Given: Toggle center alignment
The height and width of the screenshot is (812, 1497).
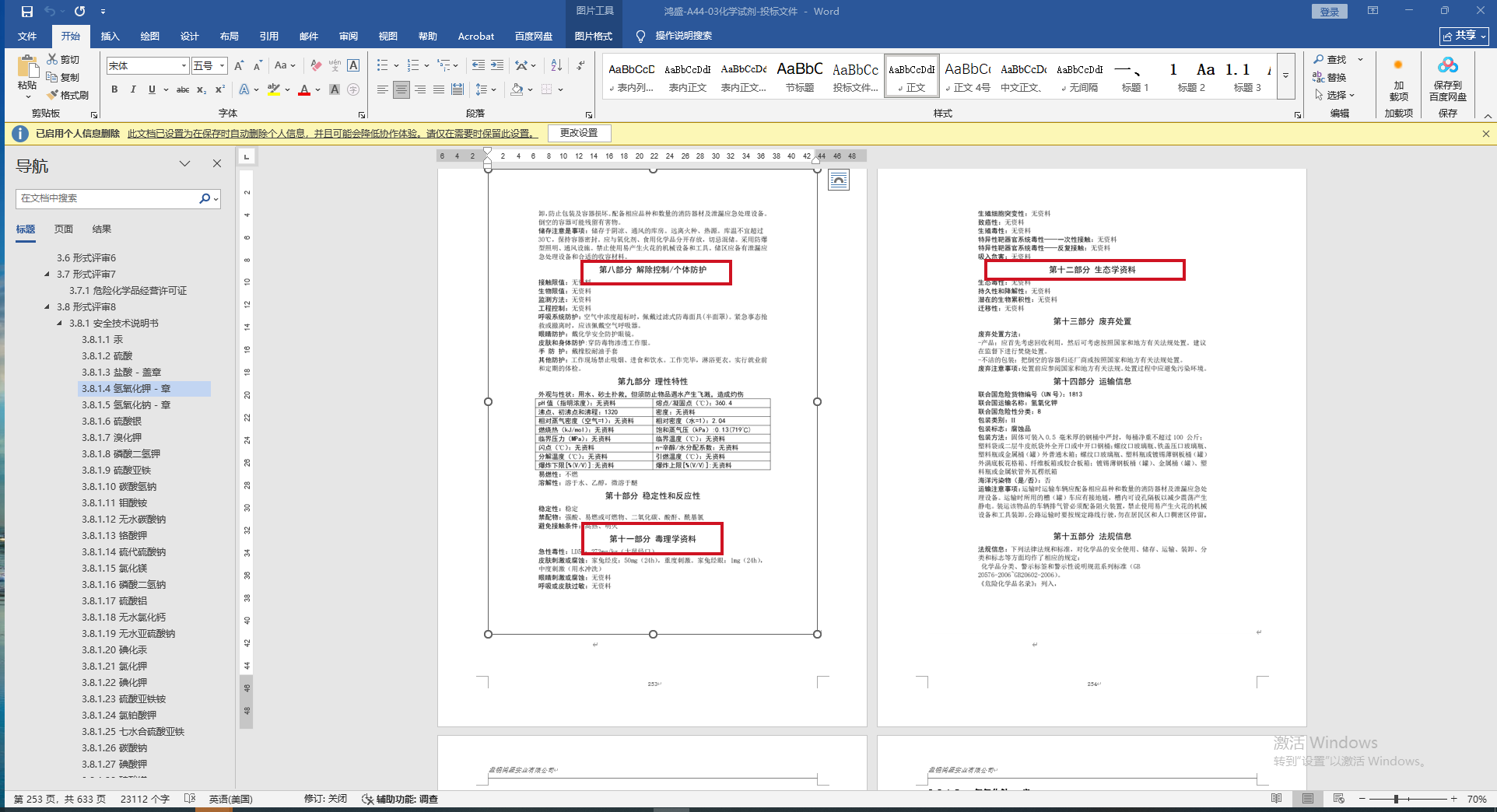Looking at the screenshot, I should coord(401,89).
